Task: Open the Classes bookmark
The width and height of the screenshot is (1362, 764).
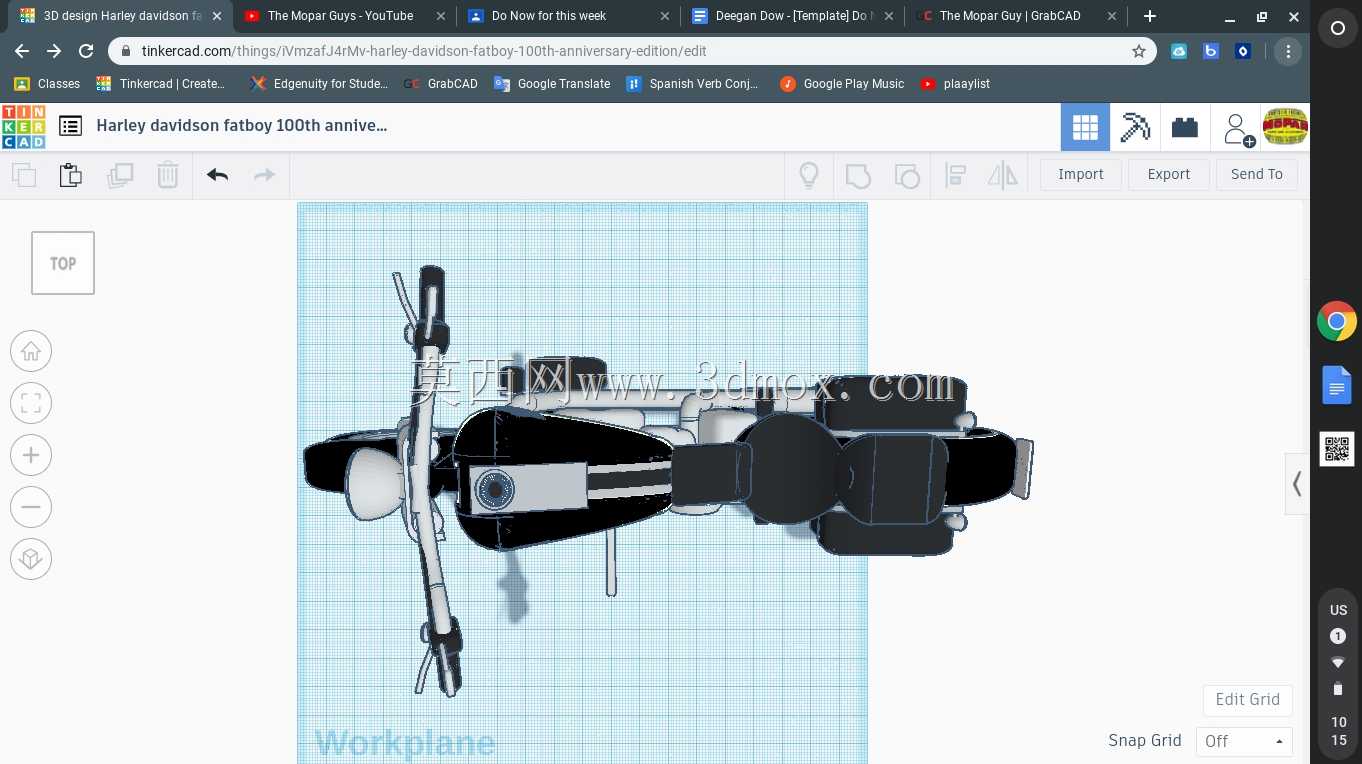Action: pyautogui.click(x=47, y=84)
